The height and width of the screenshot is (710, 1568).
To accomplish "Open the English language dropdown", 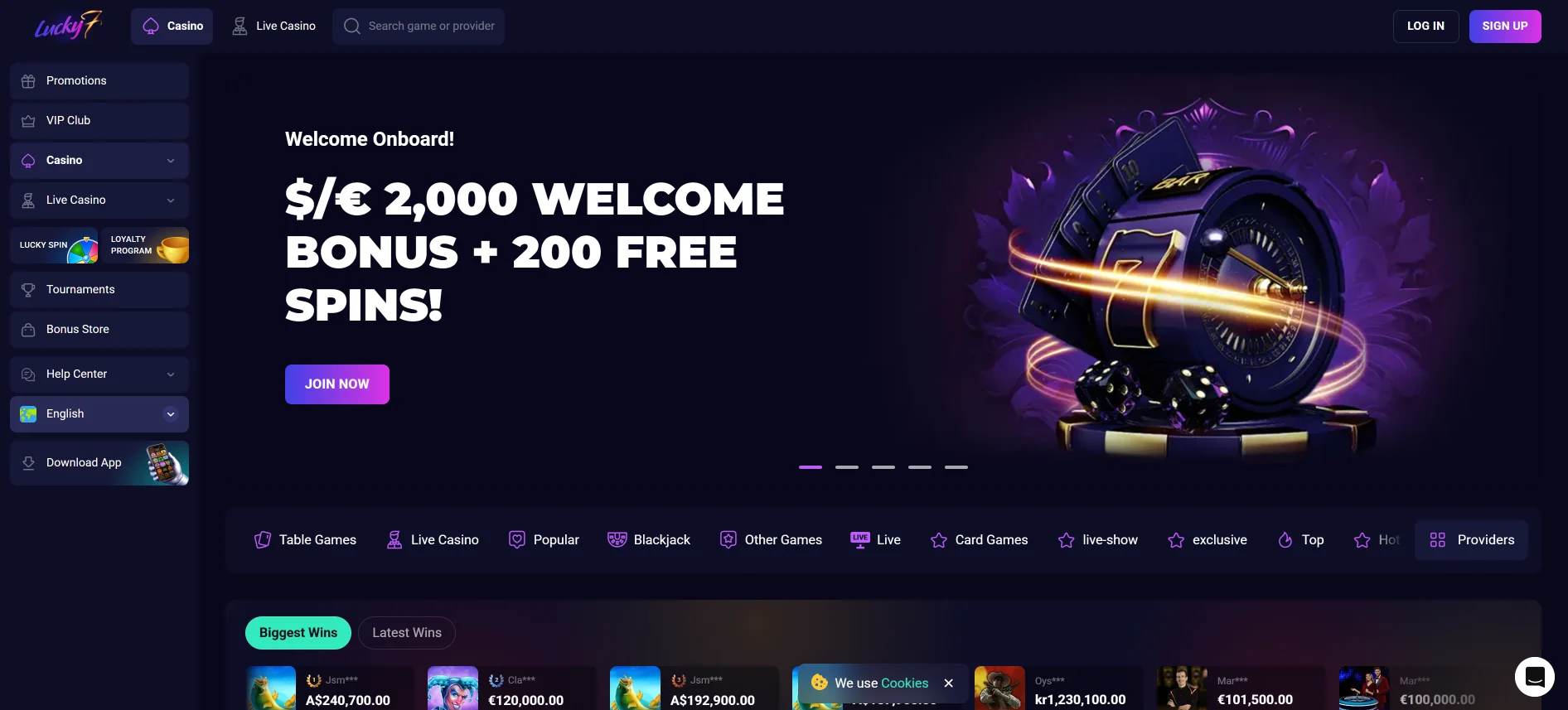I will click(99, 414).
